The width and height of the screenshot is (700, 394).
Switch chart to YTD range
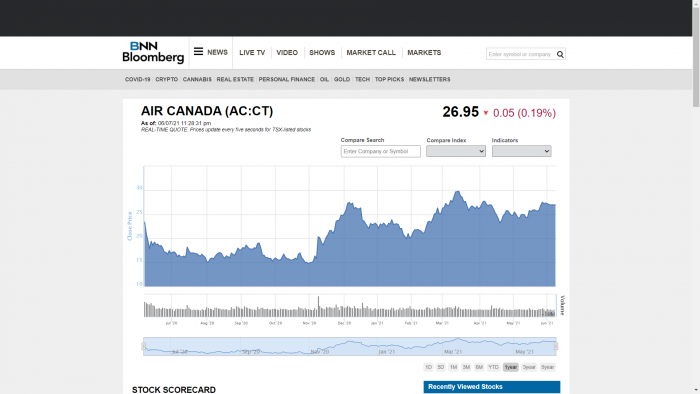click(x=493, y=367)
